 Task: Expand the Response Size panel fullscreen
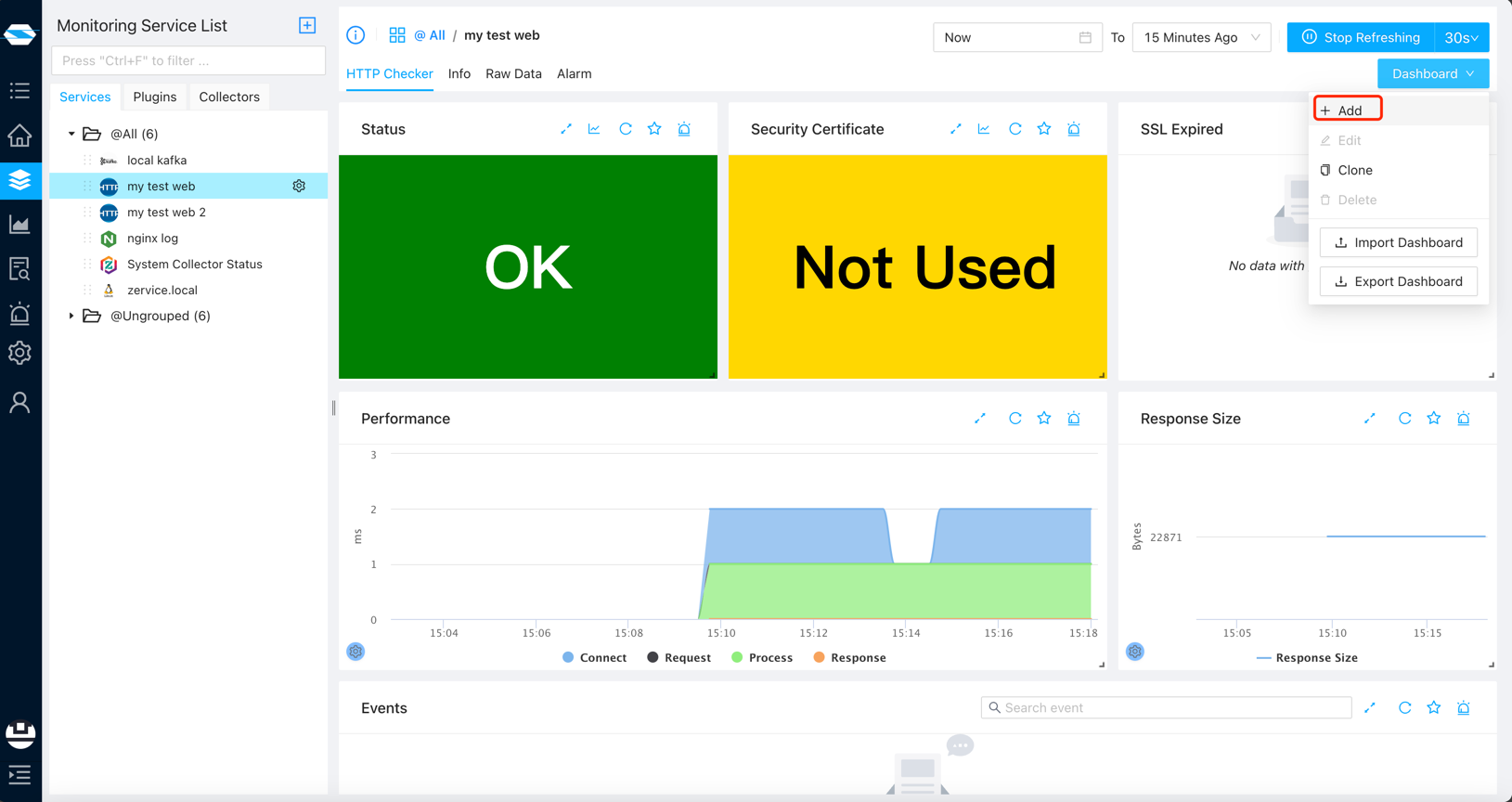coord(1370,419)
